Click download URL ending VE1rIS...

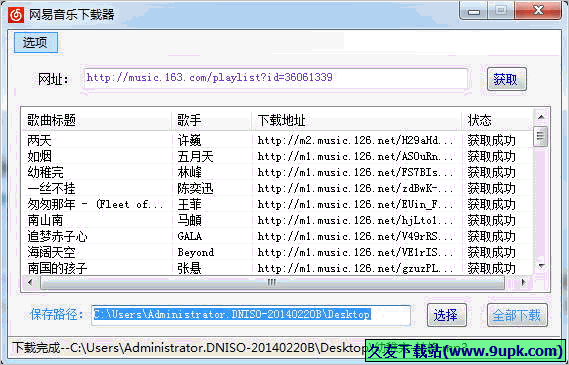coord(356,252)
